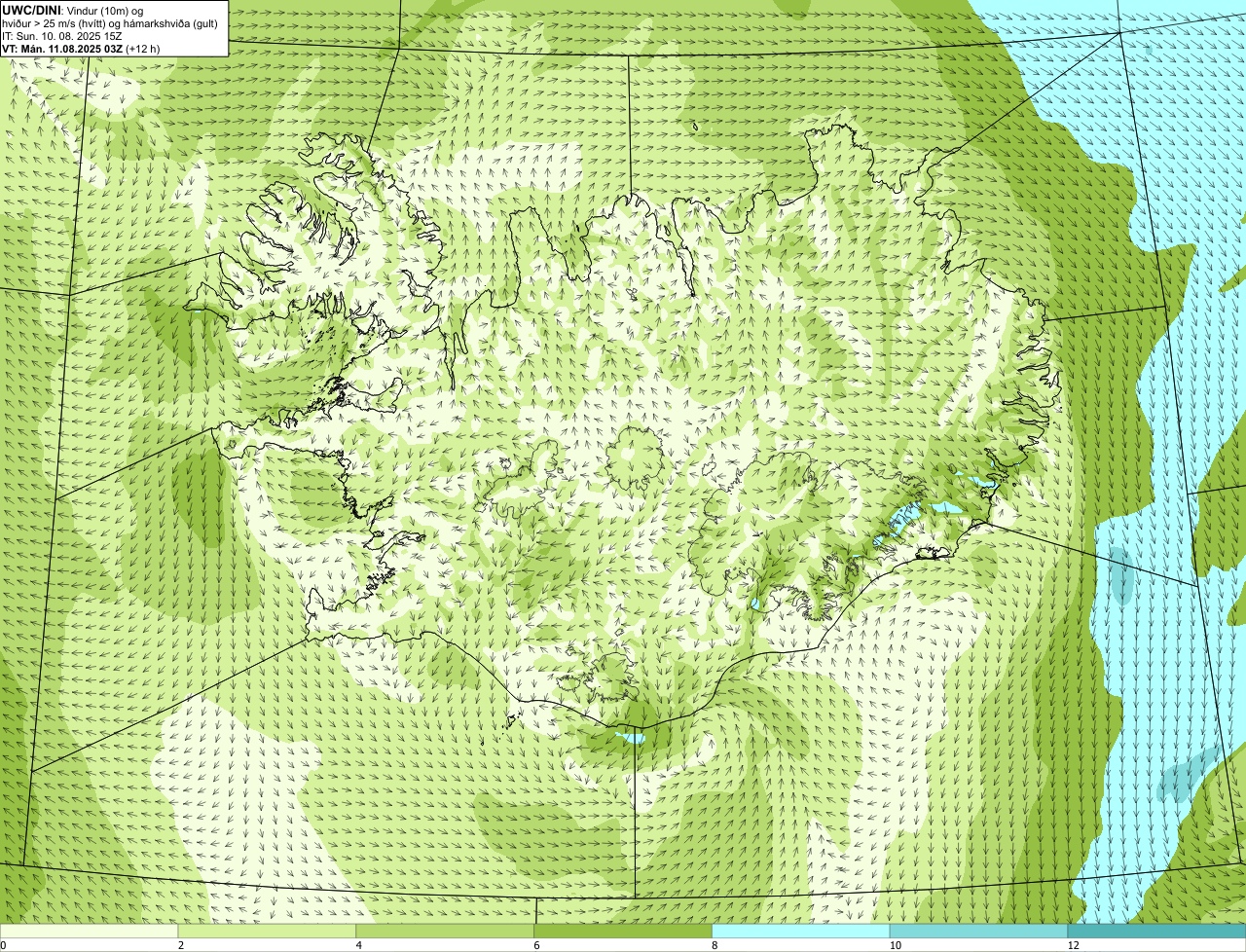Click the legend line starting "hviður > 25 m/s"

tap(110, 23)
